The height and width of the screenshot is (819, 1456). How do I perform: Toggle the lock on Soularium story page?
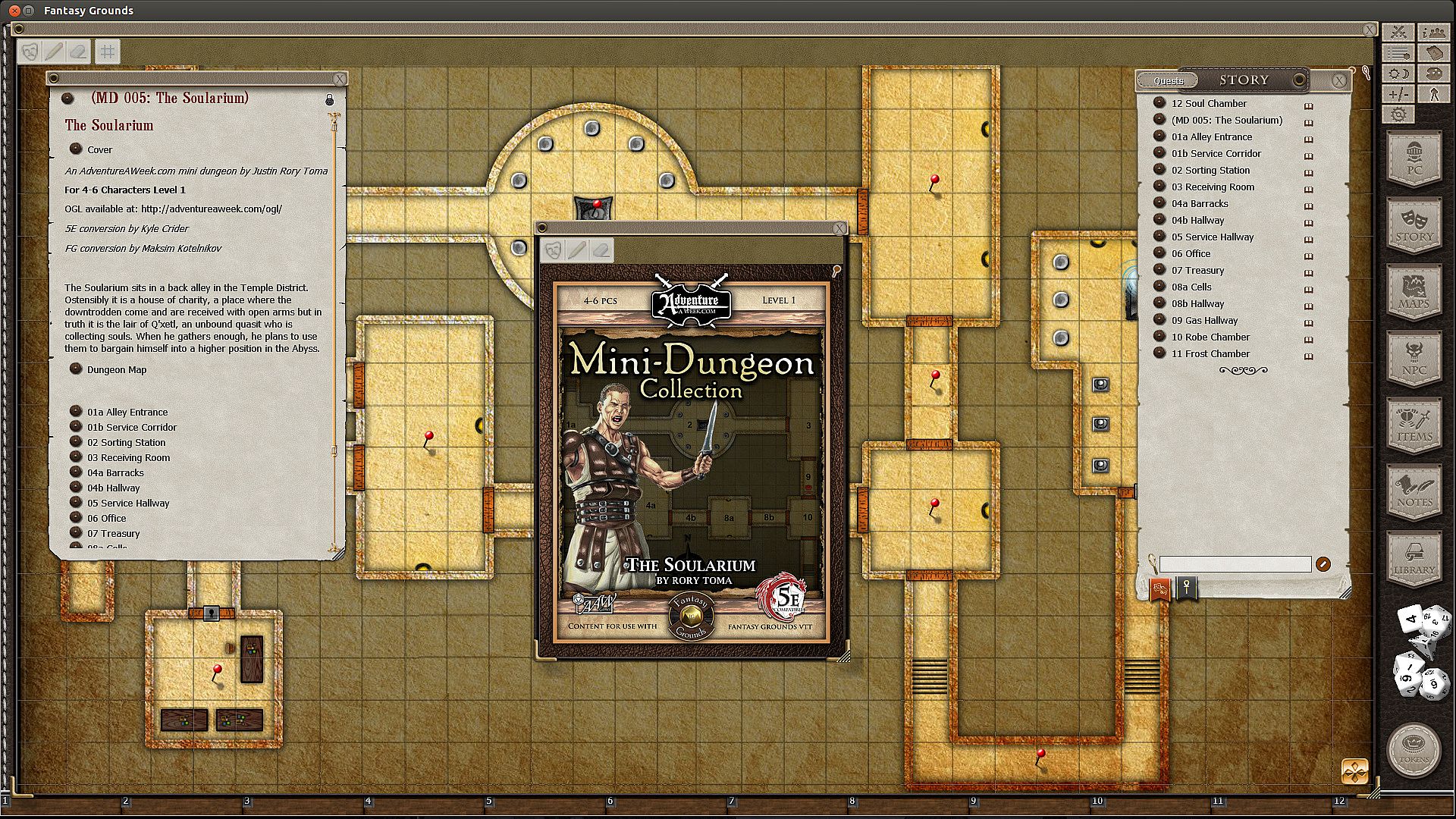pos(329,99)
